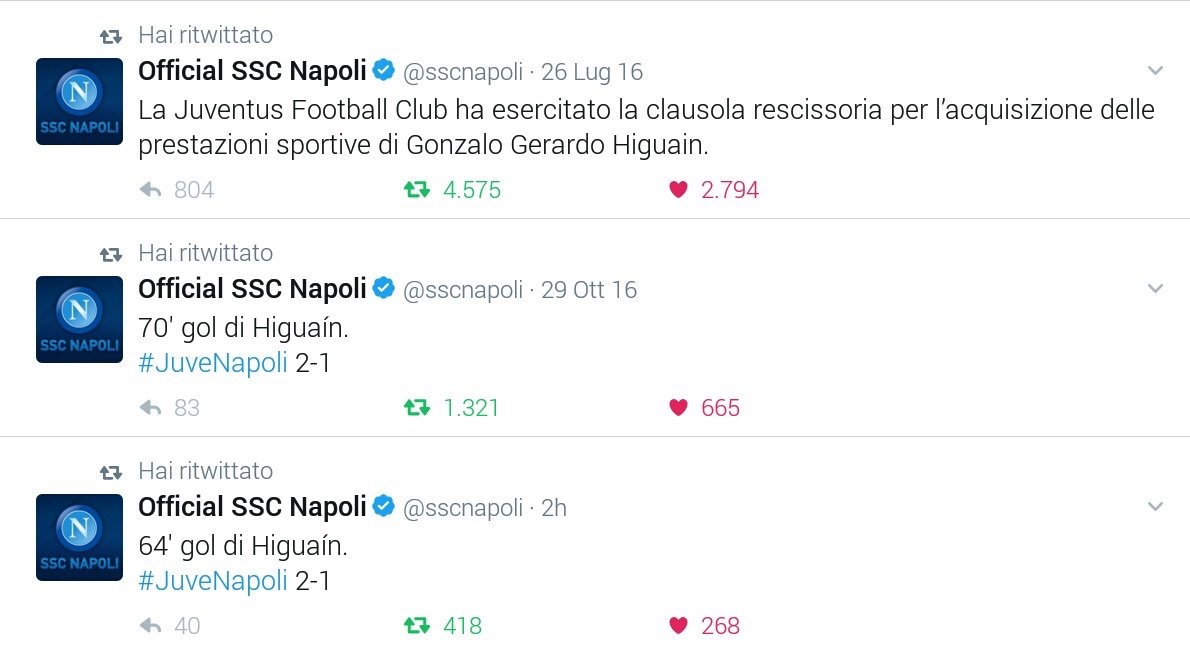Open #JuveNapoli hashtag in 70' goal tweet

(212, 363)
